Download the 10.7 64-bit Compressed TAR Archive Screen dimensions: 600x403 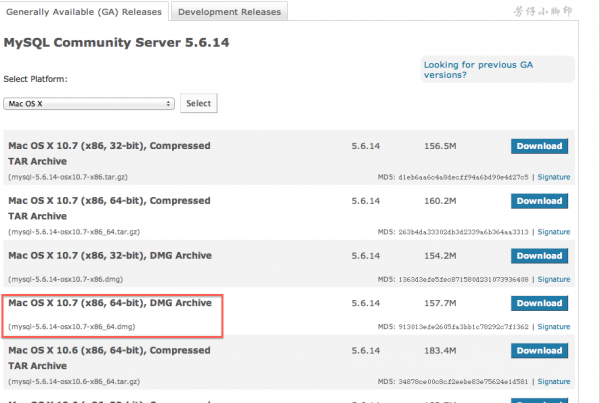tap(539, 201)
